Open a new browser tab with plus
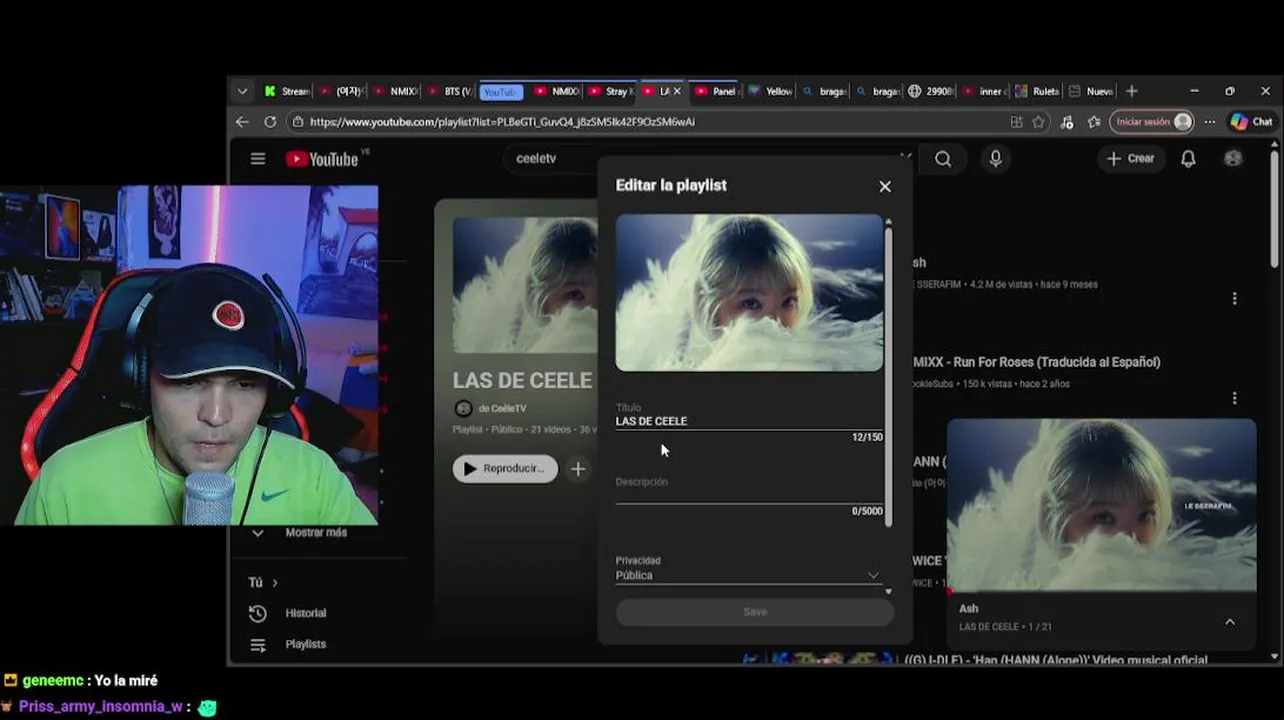 [x=1132, y=91]
